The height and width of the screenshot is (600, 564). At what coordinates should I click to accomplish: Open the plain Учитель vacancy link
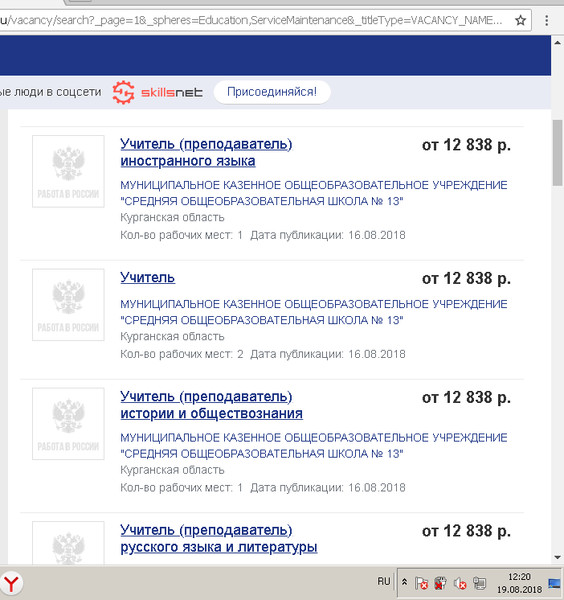click(147, 277)
